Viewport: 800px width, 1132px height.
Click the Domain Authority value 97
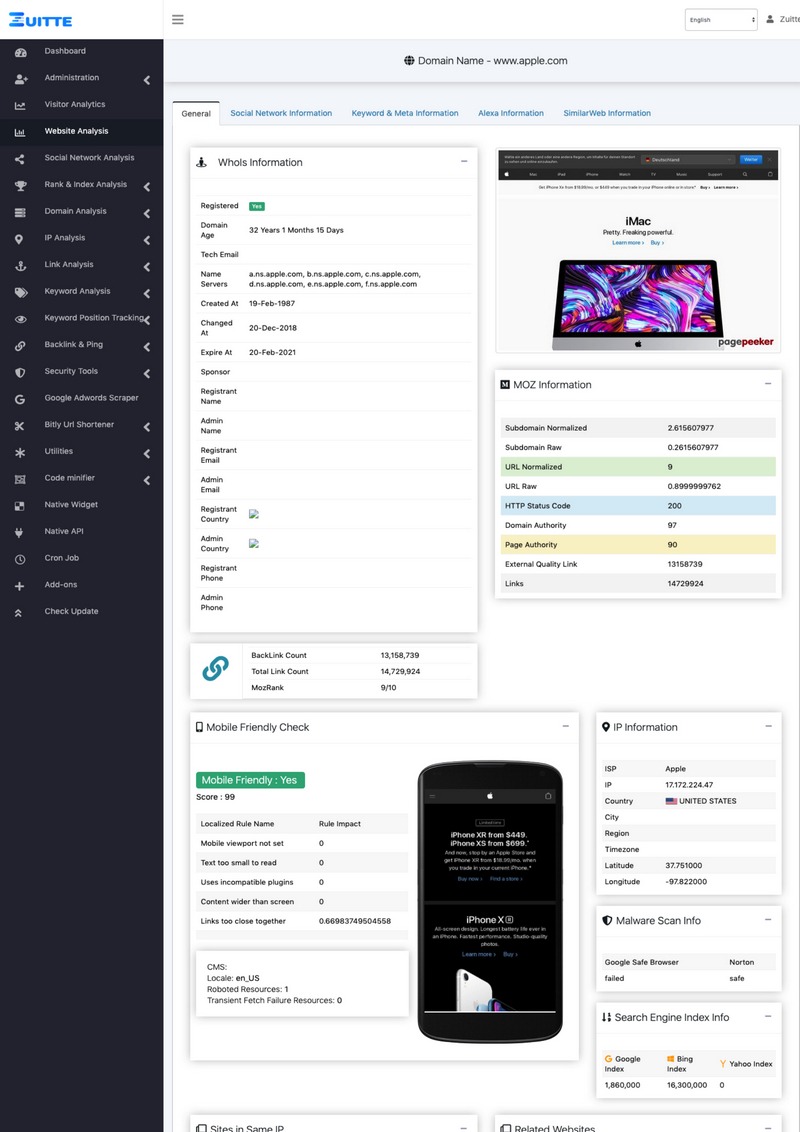672,526
